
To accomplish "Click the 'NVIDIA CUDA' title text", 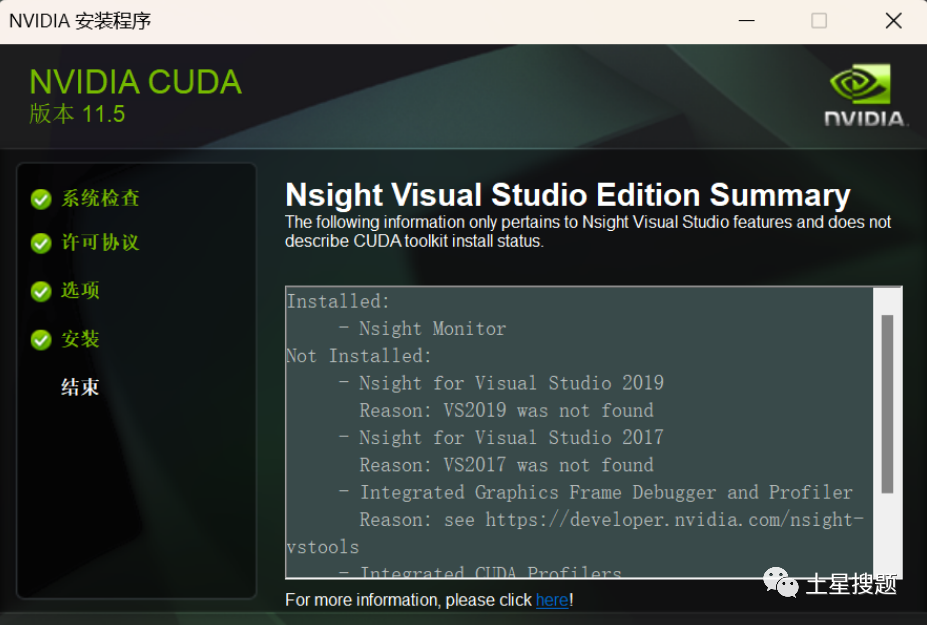I will [135, 82].
